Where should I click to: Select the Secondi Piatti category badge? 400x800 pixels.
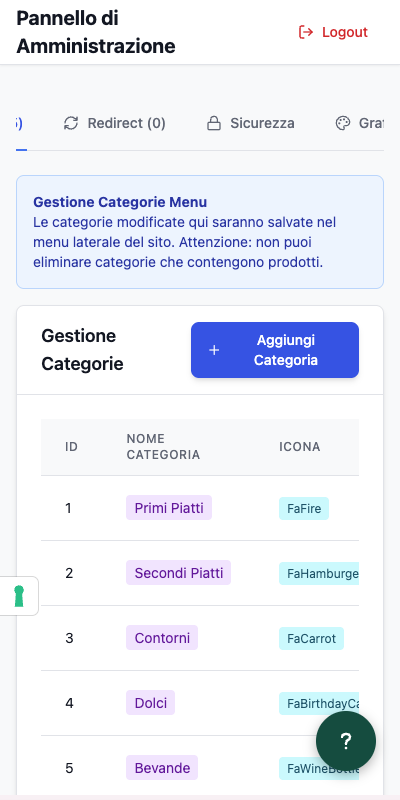(179, 572)
